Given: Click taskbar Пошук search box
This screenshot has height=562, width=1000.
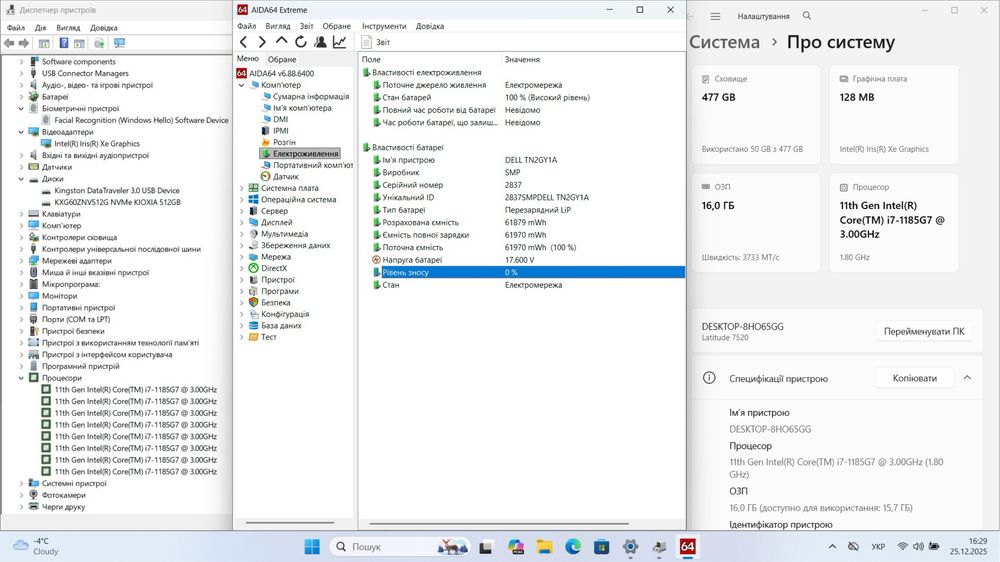Looking at the screenshot, I should (x=401, y=547).
